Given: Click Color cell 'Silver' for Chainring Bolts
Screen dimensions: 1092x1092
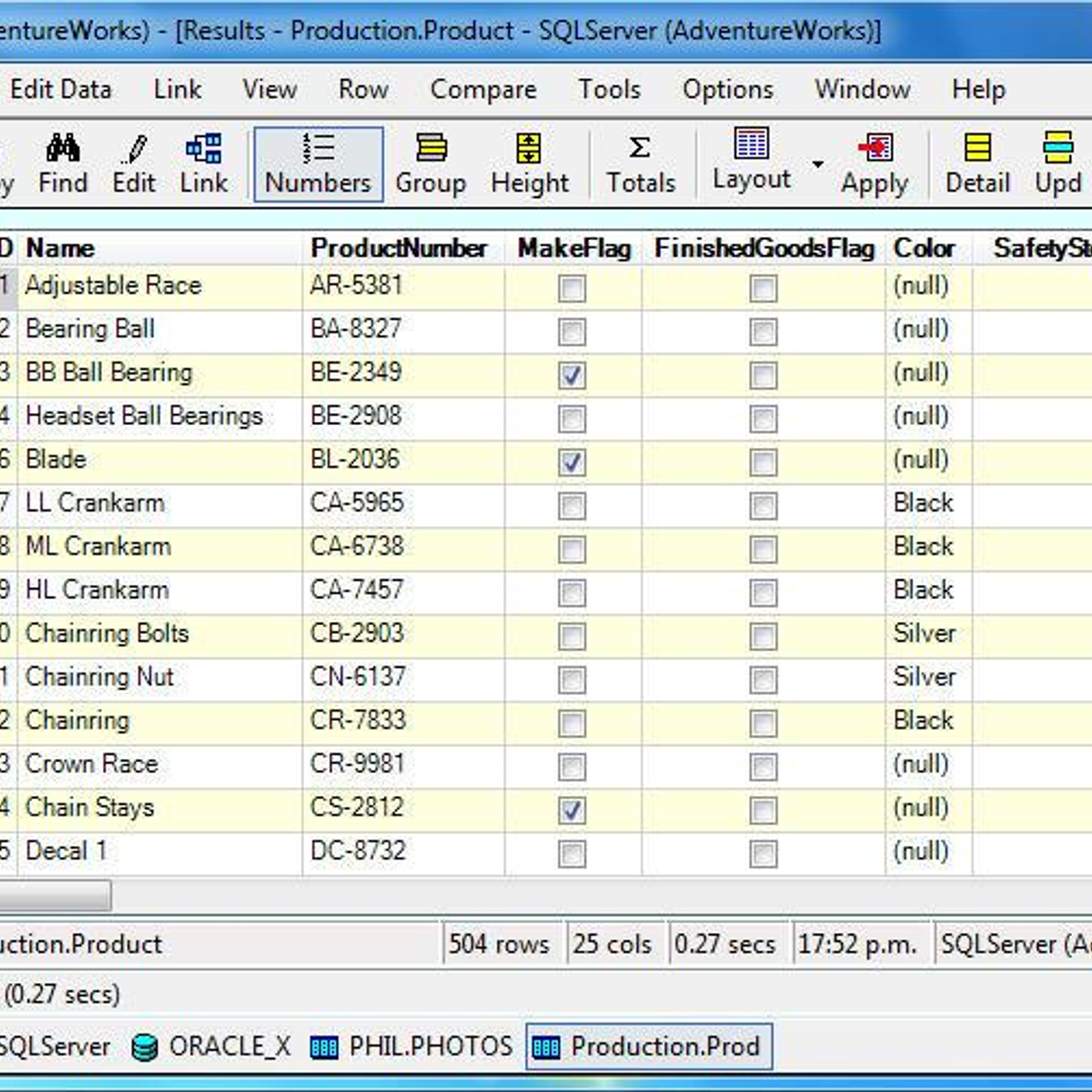Looking at the screenshot, I should pyautogui.click(x=929, y=635).
